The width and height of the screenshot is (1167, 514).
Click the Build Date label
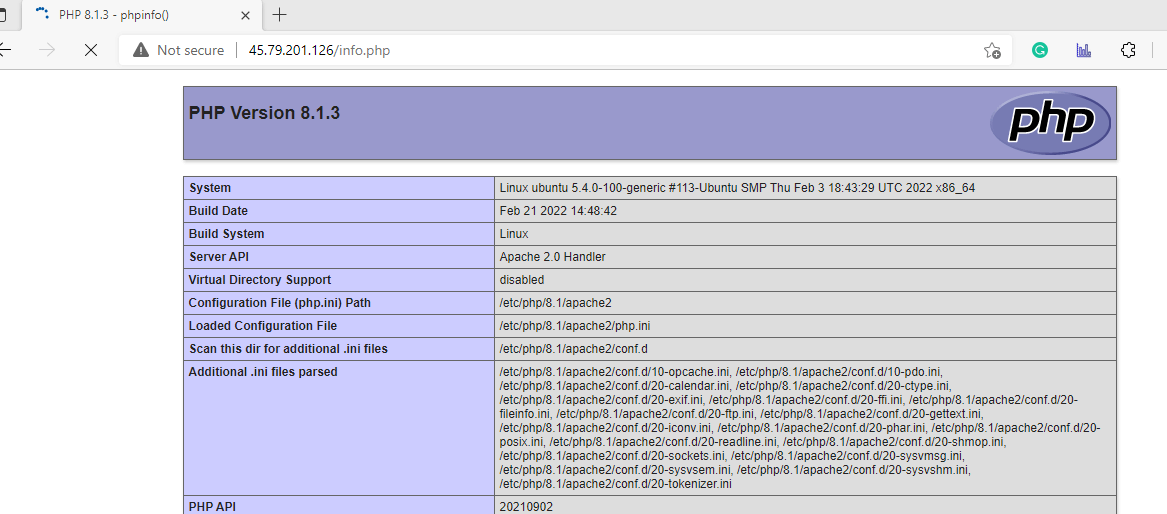[x=218, y=211]
